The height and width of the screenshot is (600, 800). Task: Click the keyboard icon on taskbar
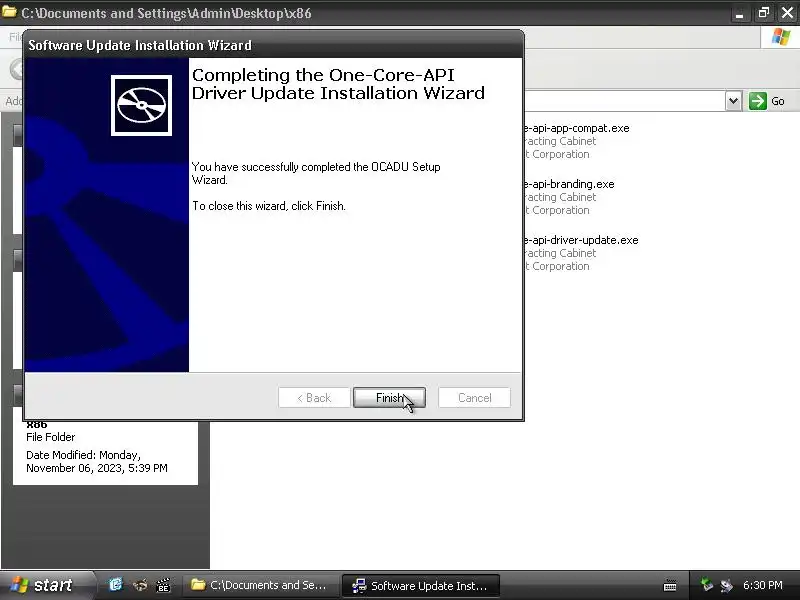pyautogui.click(x=670, y=585)
